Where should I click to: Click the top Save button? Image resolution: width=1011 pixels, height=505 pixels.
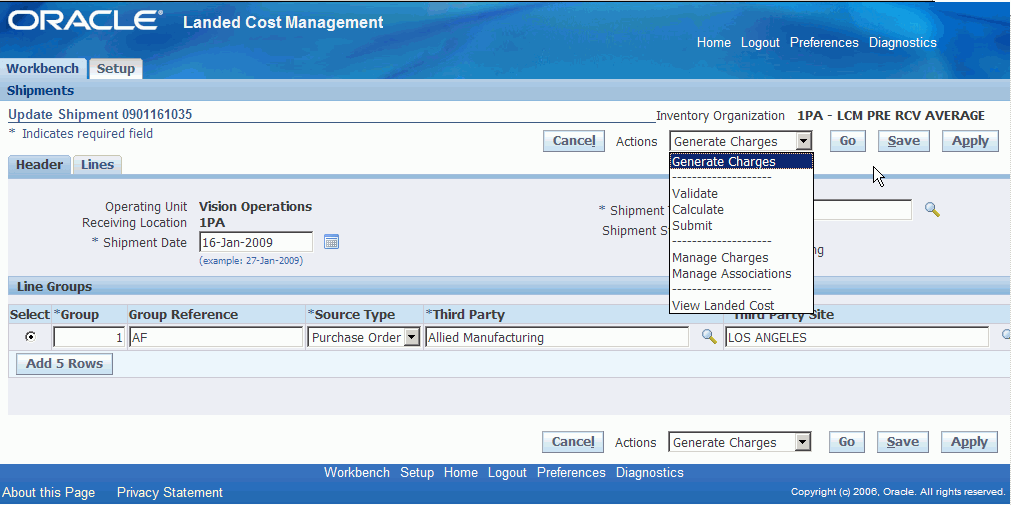903,141
